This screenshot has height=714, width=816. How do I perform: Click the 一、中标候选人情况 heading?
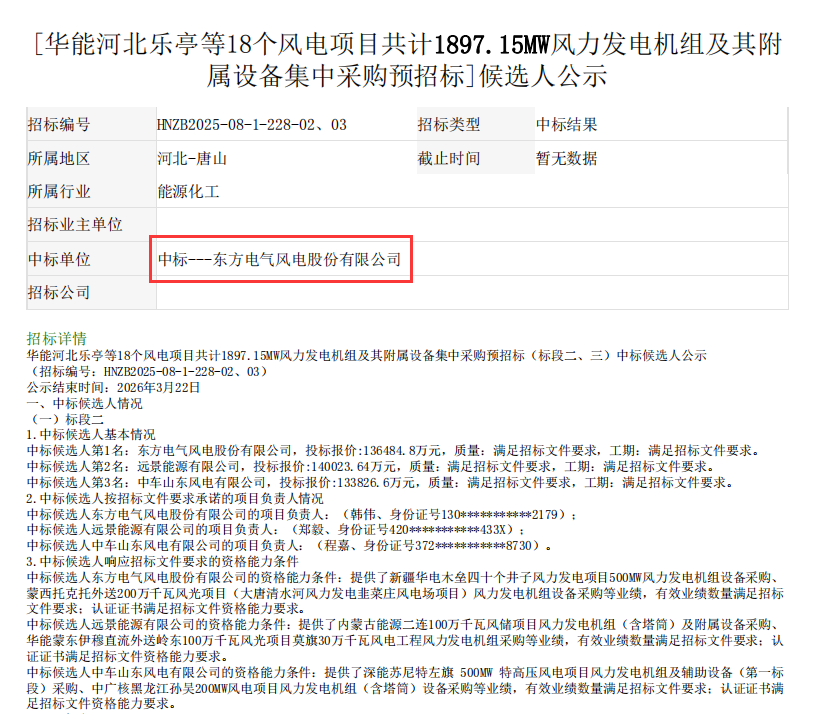85,403
